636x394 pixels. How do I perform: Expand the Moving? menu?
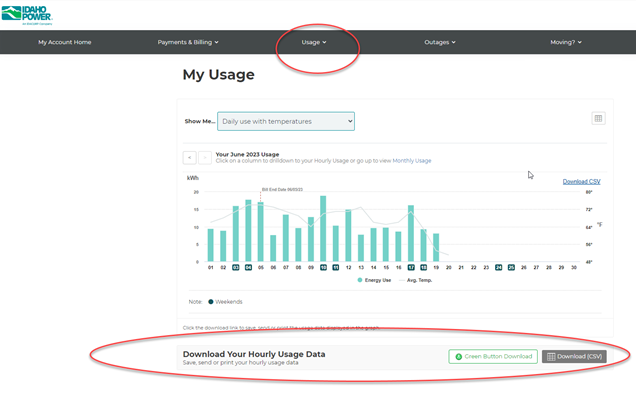tap(566, 42)
